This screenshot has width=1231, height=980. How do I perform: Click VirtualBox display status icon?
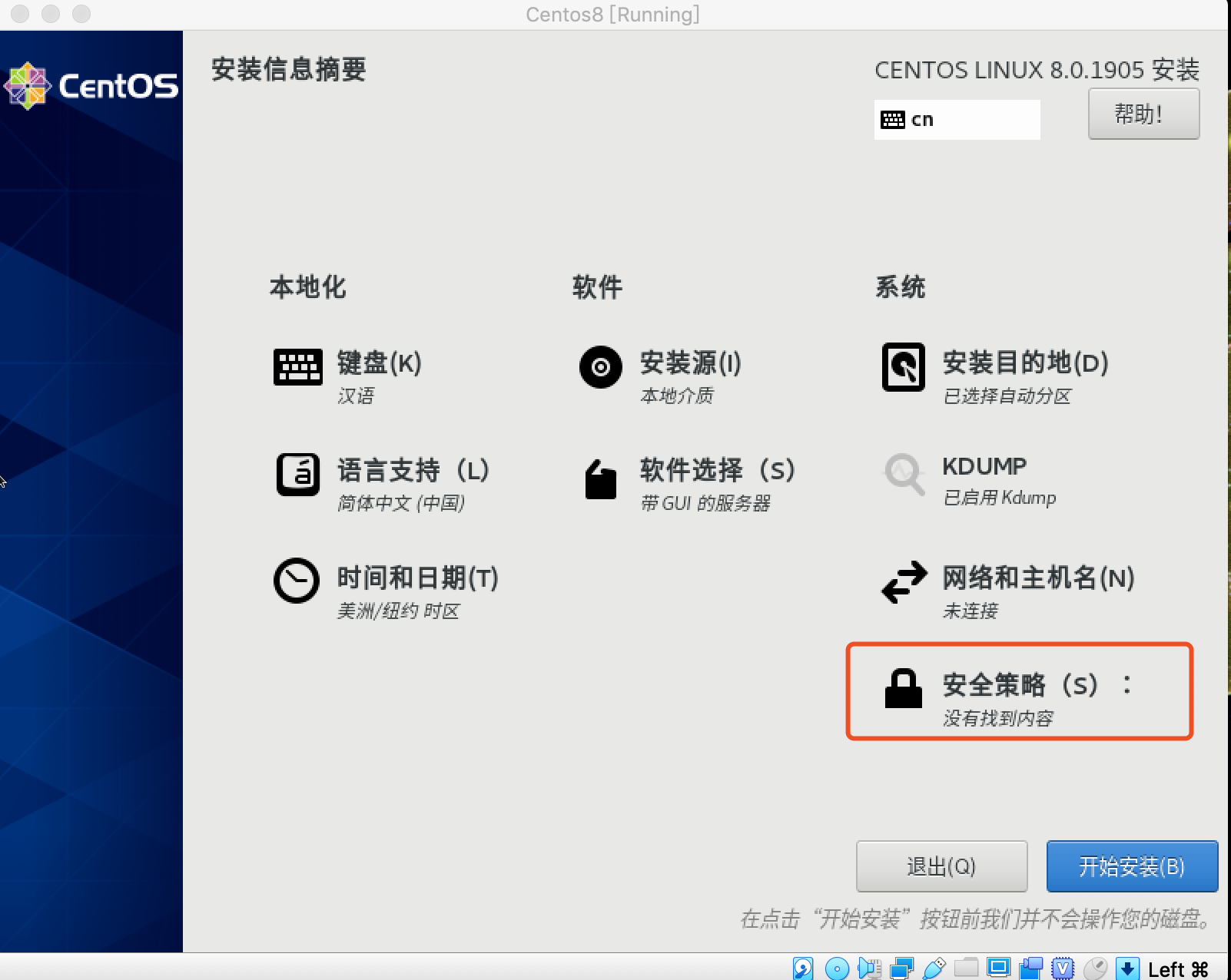(998, 967)
